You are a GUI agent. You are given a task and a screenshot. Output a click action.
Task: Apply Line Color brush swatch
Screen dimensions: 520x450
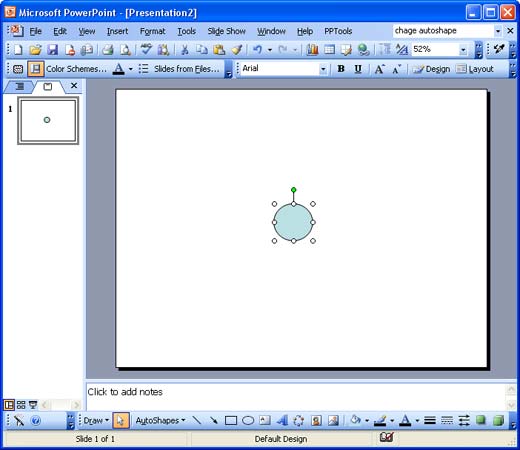click(x=380, y=420)
